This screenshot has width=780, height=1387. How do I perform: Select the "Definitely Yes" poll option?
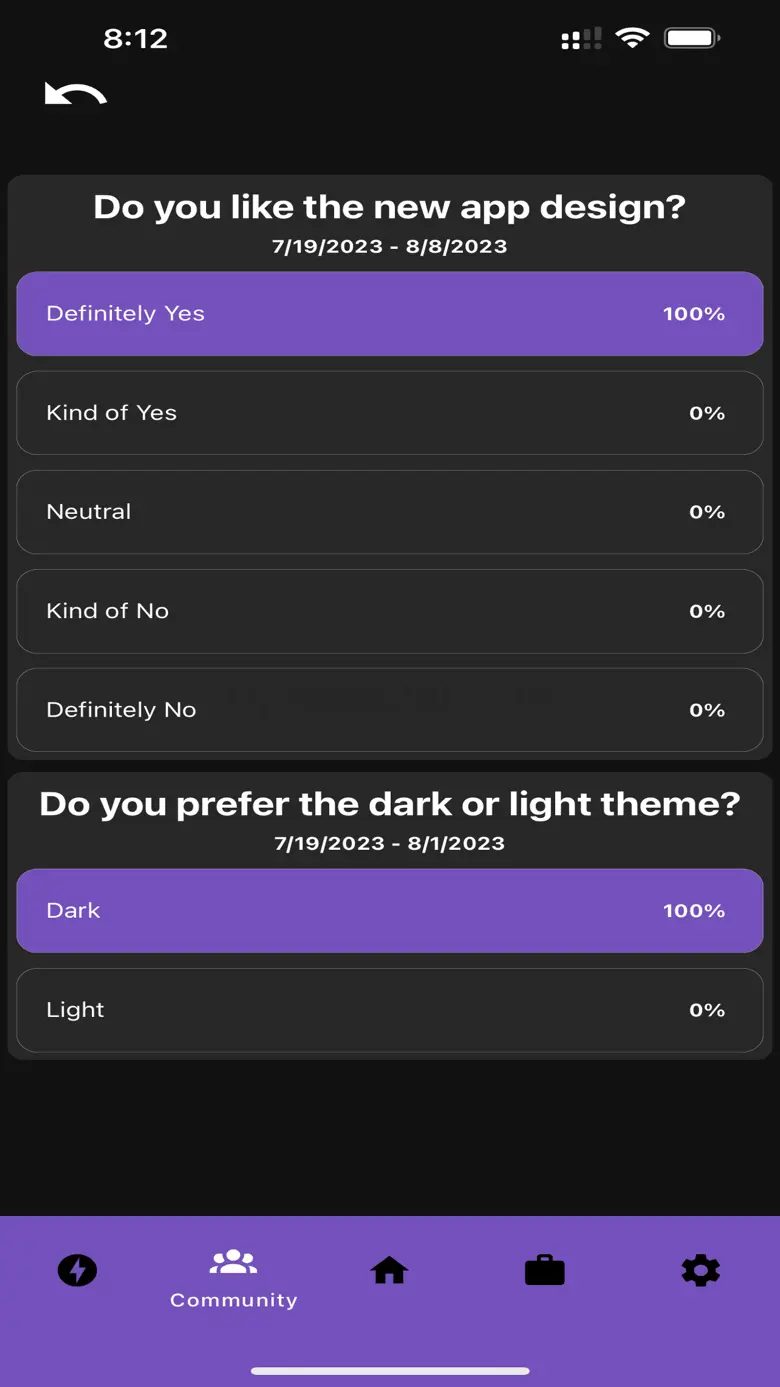(x=390, y=314)
